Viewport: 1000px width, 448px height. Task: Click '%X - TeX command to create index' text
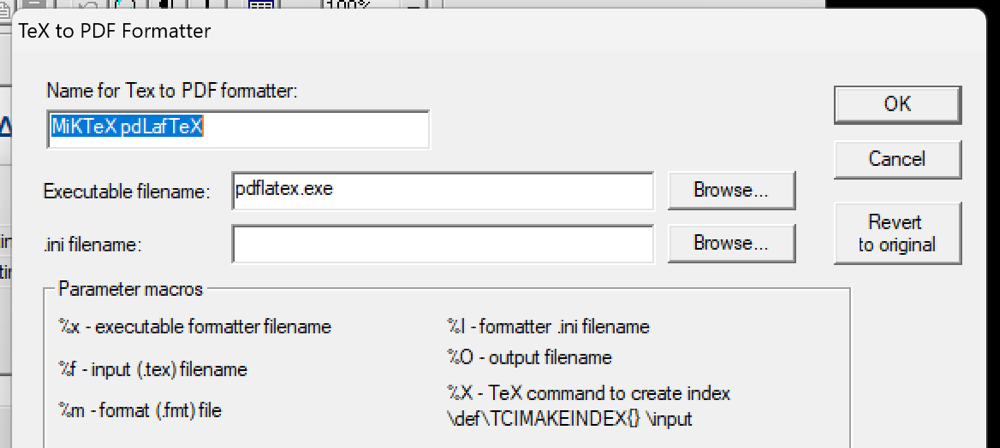[588, 392]
